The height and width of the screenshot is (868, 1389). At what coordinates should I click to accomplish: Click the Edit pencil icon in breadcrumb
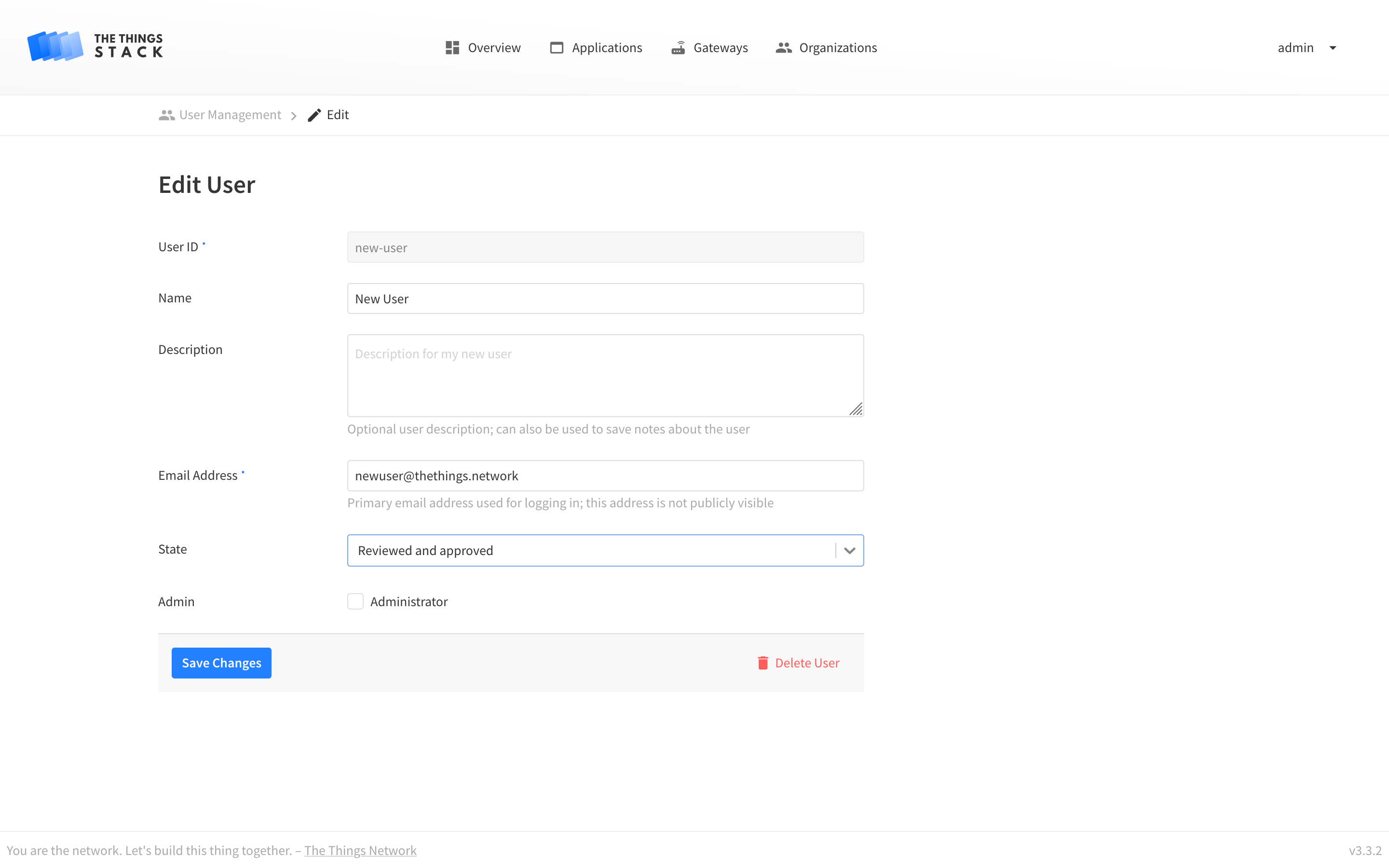tap(313, 115)
